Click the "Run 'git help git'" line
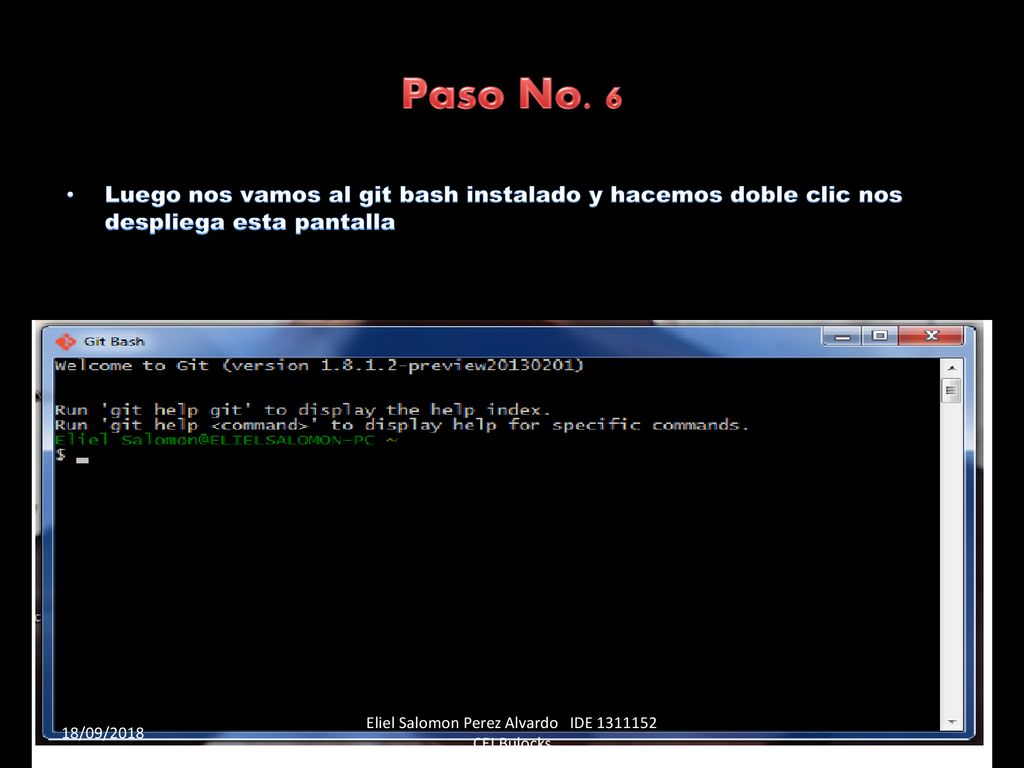The width and height of the screenshot is (1024, 768). point(302,410)
